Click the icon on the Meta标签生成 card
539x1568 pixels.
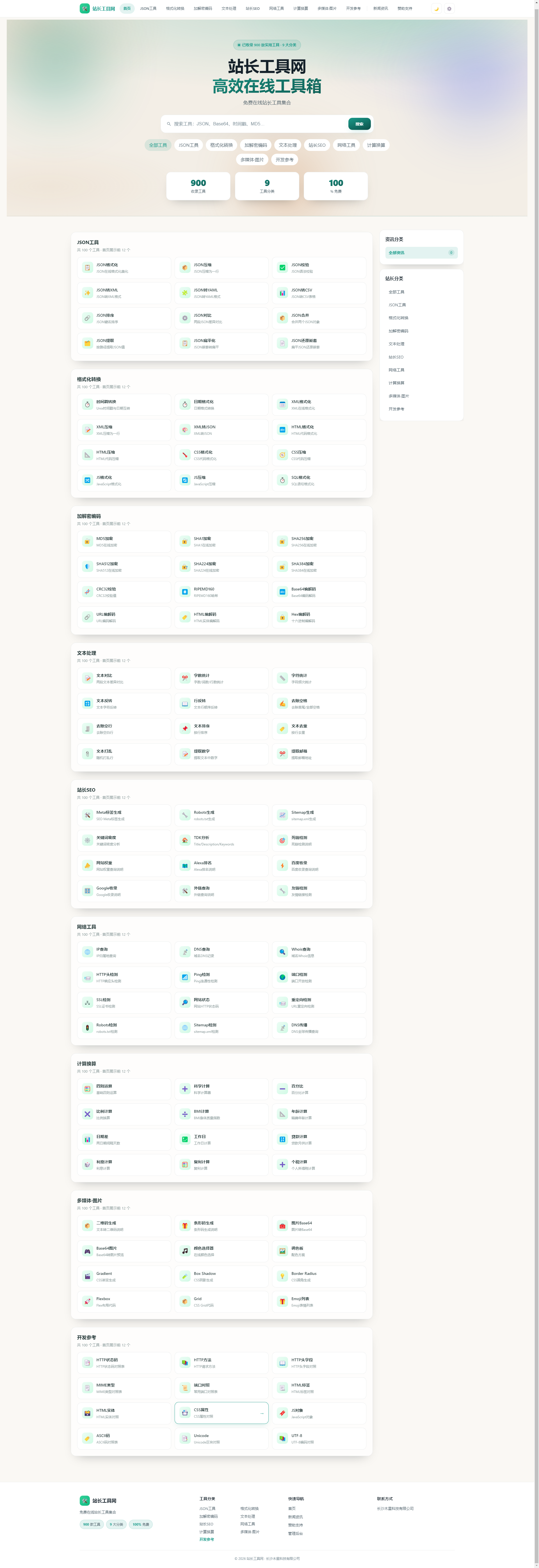point(88,815)
